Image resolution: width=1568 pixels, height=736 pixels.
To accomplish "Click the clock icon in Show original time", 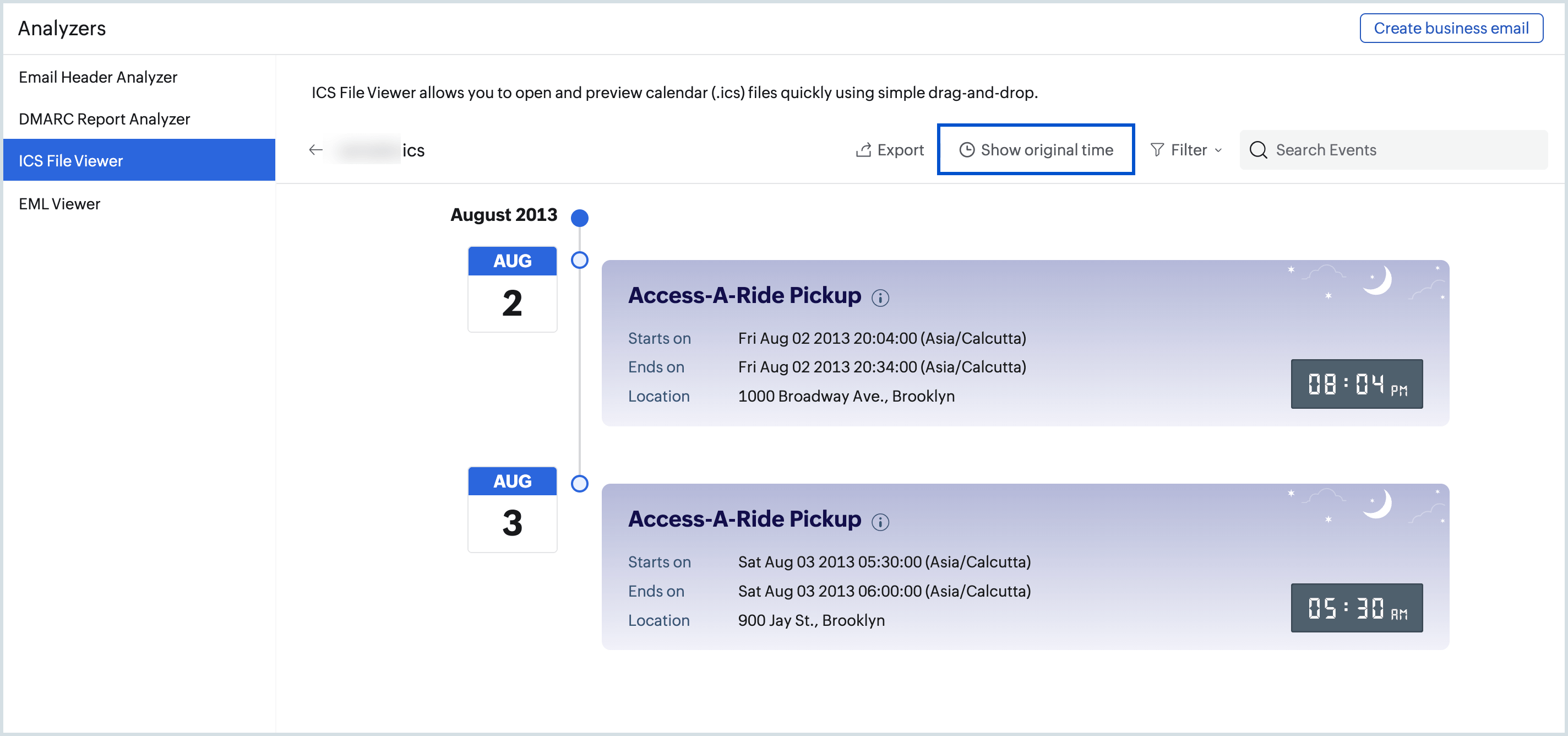I will pyautogui.click(x=967, y=150).
